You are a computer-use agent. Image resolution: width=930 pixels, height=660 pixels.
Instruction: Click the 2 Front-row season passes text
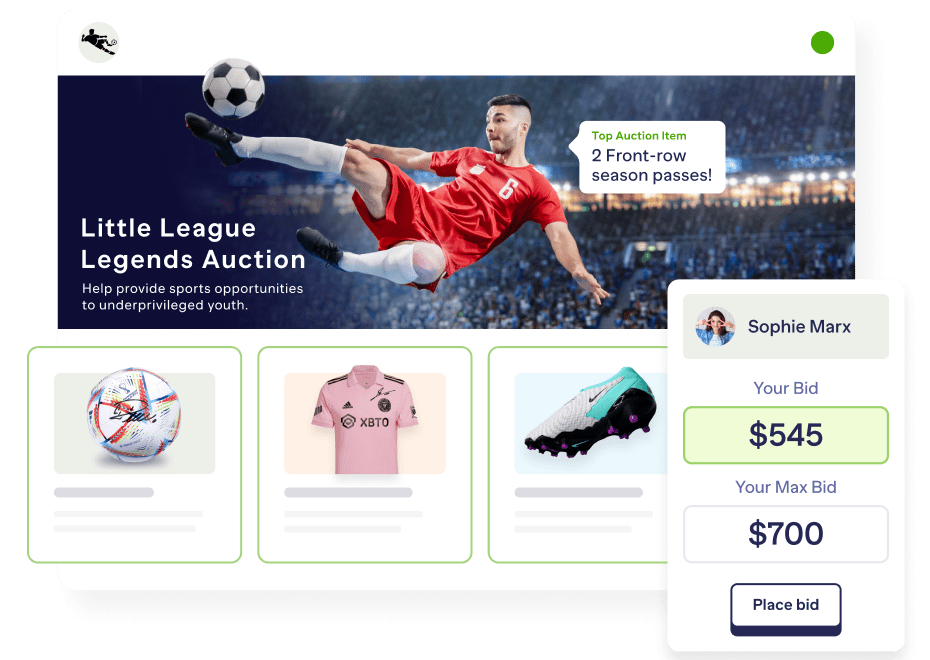pyautogui.click(x=651, y=165)
